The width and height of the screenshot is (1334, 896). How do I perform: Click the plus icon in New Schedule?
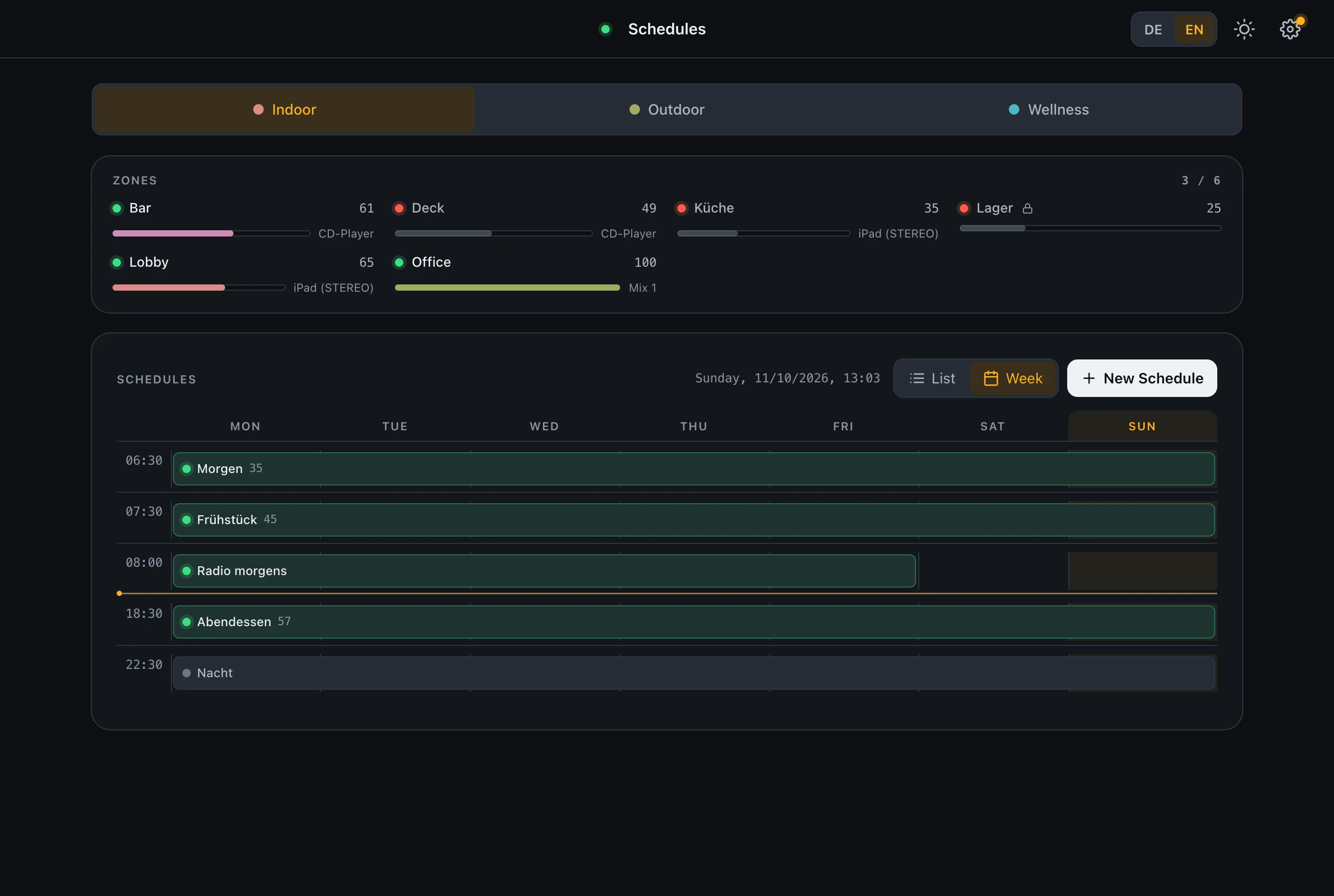click(x=1089, y=378)
